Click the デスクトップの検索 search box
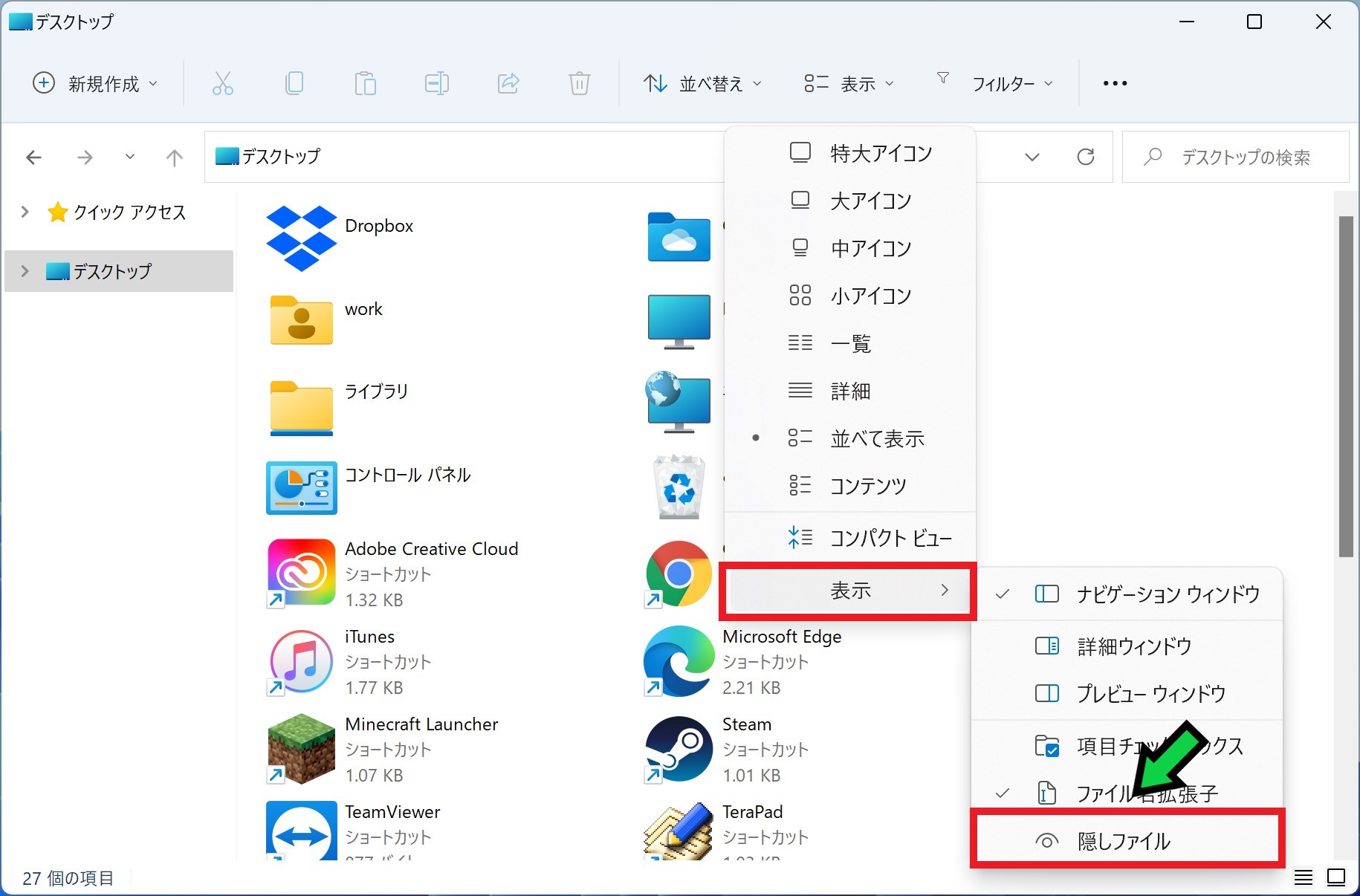The height and width of the screenshot is (896, 1360). [x=1235, y=157]
